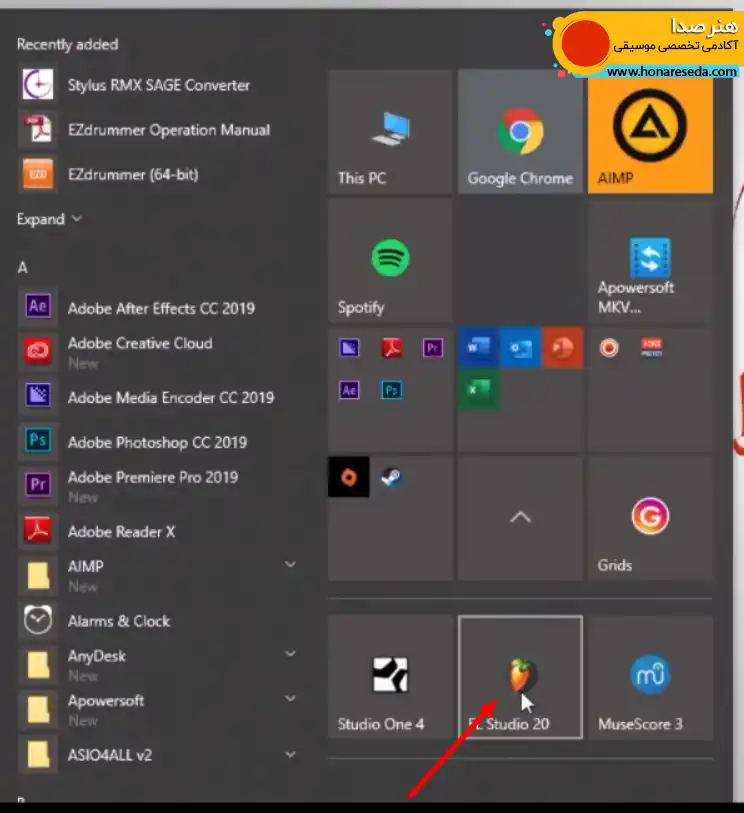744x813 pixels.
Task: Launch the Google Chrome tile
Action: coord(520,132)
